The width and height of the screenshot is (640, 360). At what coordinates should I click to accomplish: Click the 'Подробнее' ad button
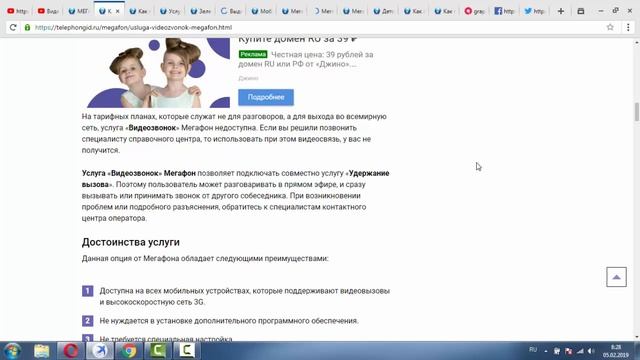[x=266, y=97]
